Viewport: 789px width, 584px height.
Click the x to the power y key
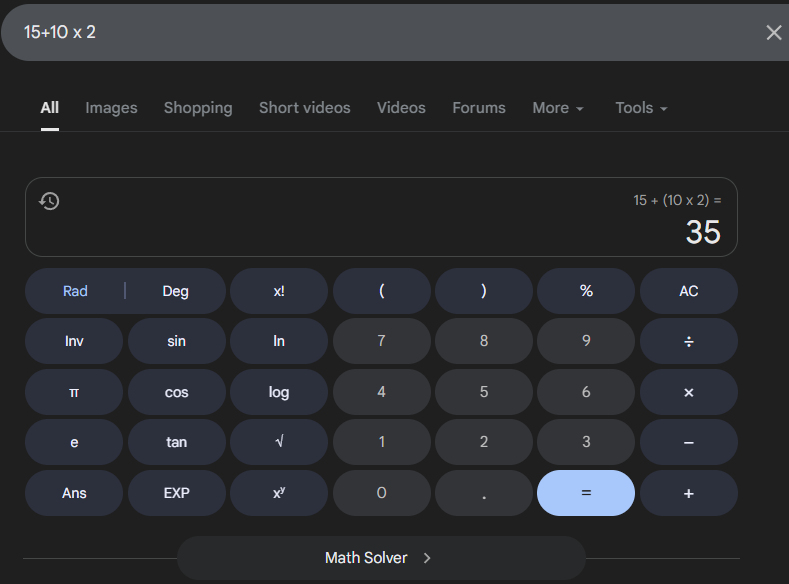tap(279, 493)
